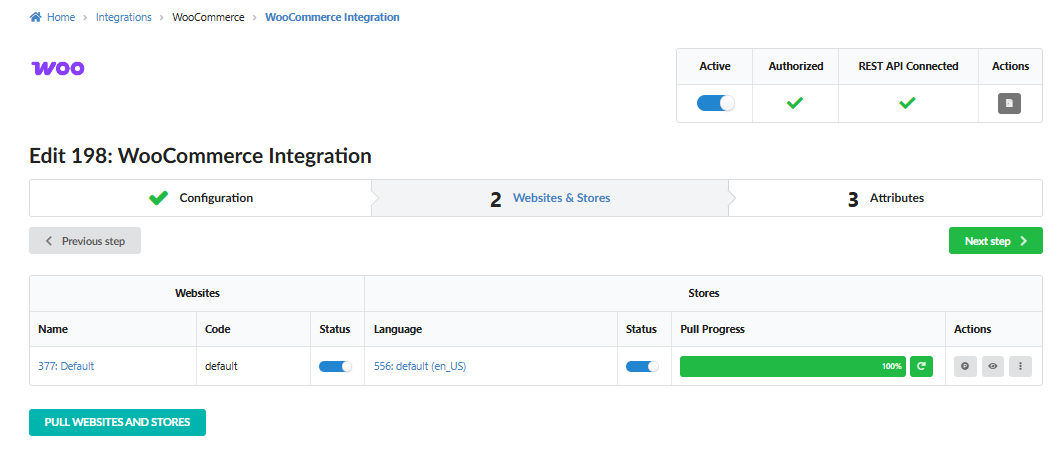Click the Woo logo
1057x455 pixels.
coord(58,68)
